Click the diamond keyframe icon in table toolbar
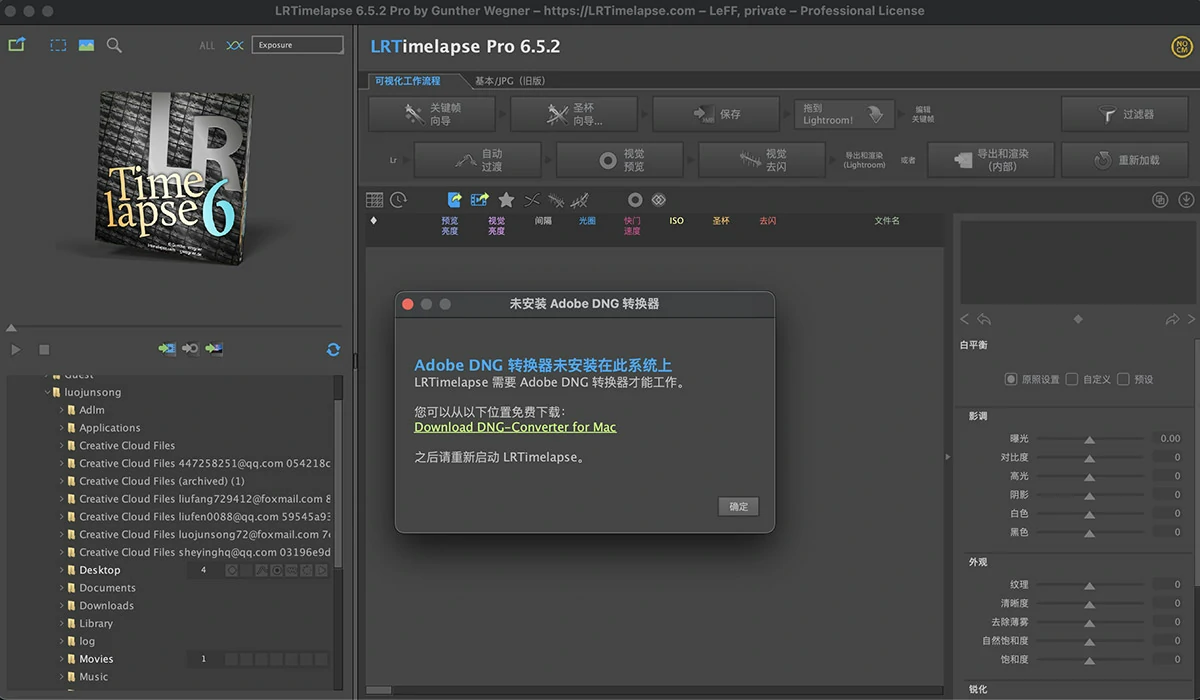 [x=658, y=200]
